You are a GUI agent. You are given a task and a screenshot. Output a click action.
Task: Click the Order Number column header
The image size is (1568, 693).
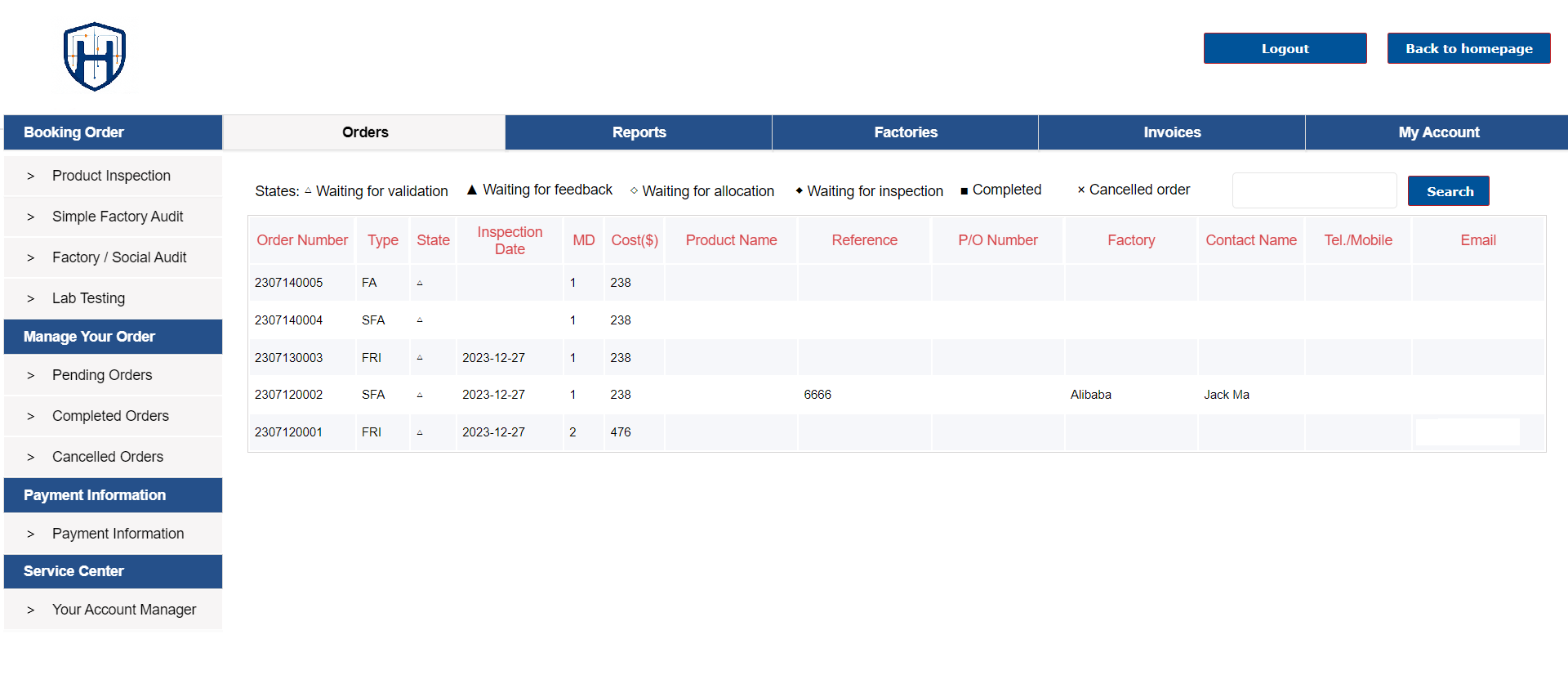[302, 240]
